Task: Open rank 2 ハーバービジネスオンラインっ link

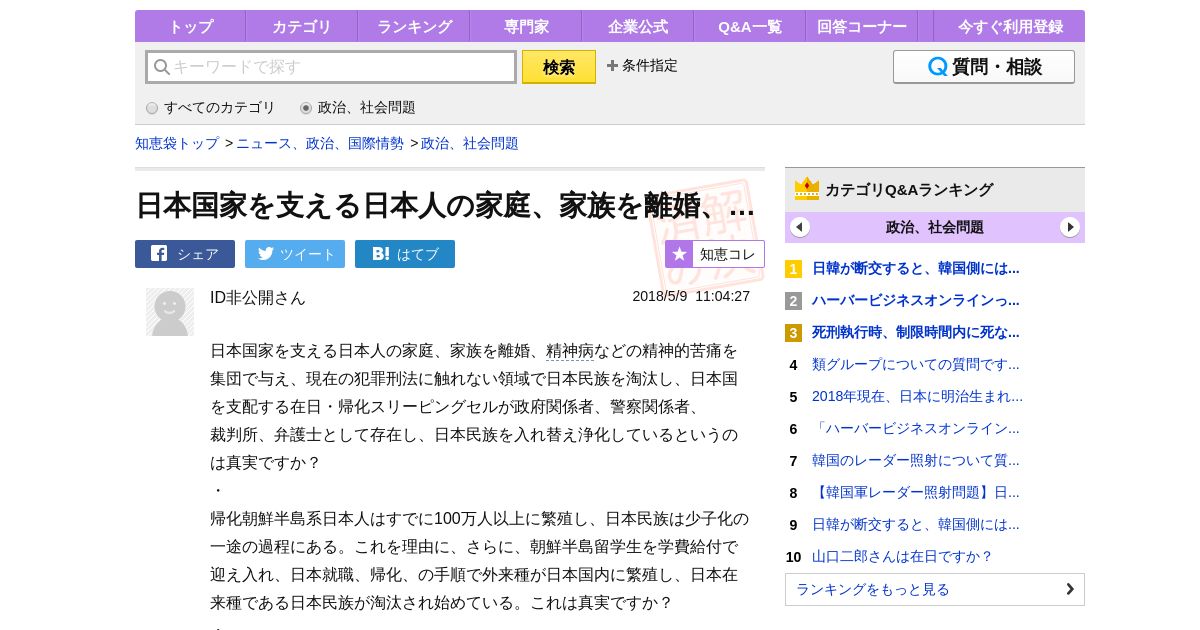Action: coord(916,300)
